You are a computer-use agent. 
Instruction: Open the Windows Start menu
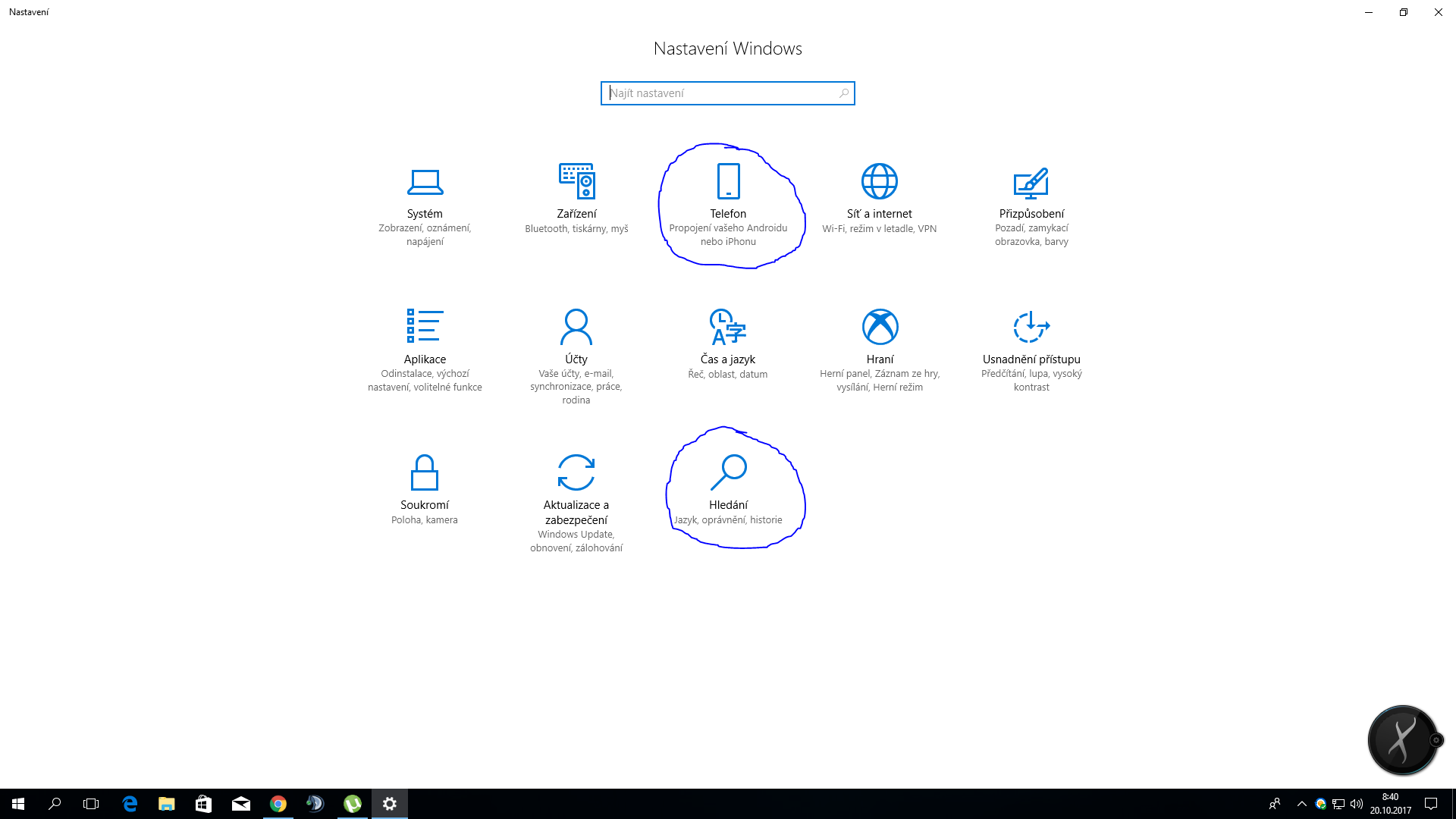(18, 804)
